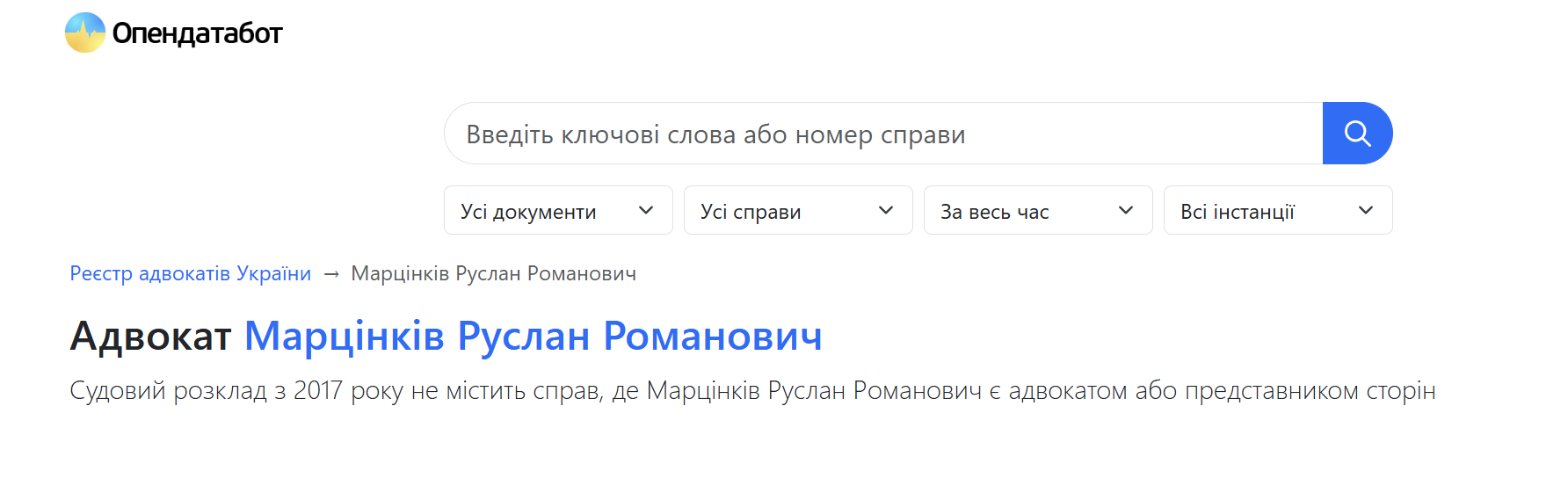Viewport: 1568px width, 493px height.
Task: Open the Усі документи dropdown
Action: [x=558, y=210]
